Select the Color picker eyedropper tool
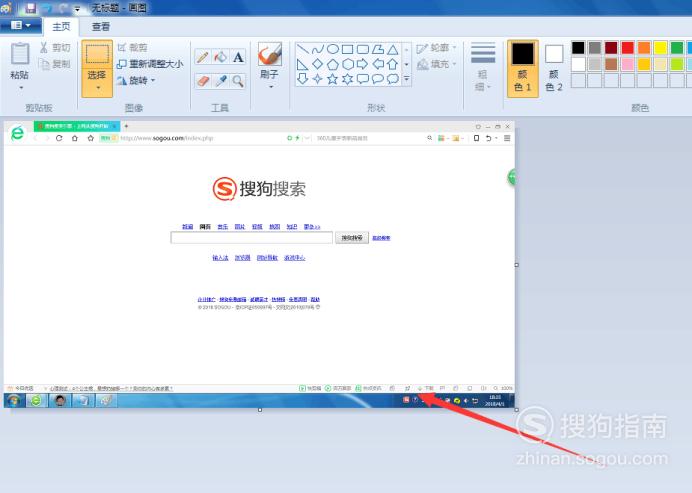Image resolution: width=692 pixels, height=493 pixels. [x=221, y=81]
